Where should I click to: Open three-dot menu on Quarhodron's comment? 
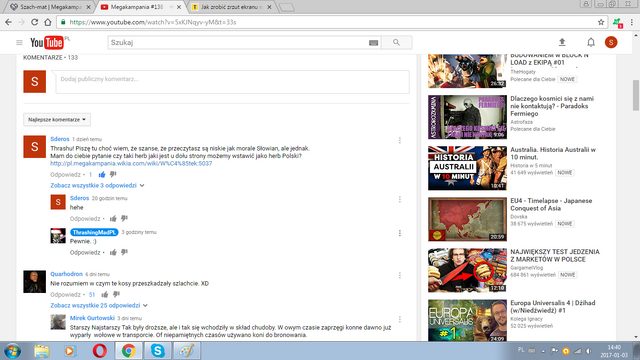tap(400, 276)
